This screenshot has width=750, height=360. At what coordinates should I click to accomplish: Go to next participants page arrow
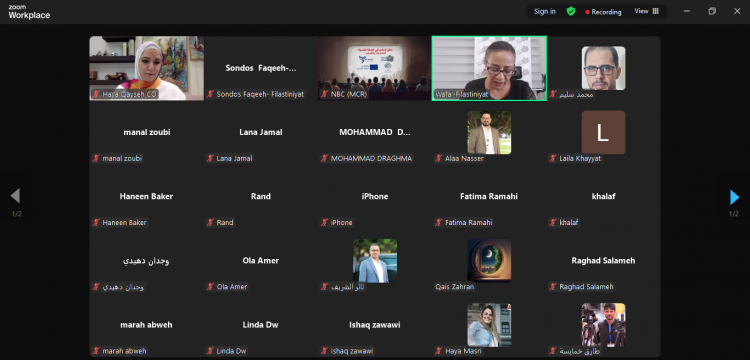[x=734, y=197]
